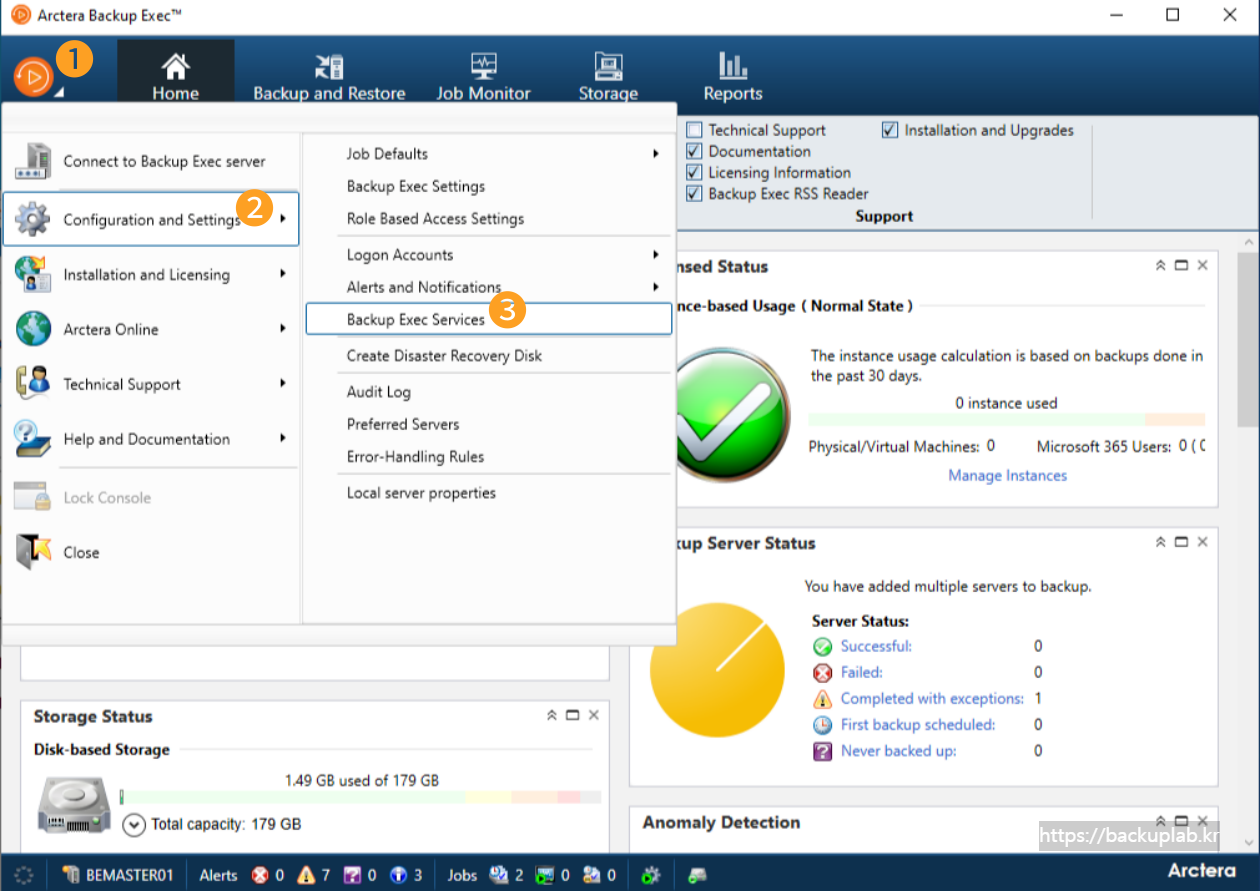Expand Installation and Licensing submenu arrow
Screen dimensions: 1260x891
(x=284, y=274)
